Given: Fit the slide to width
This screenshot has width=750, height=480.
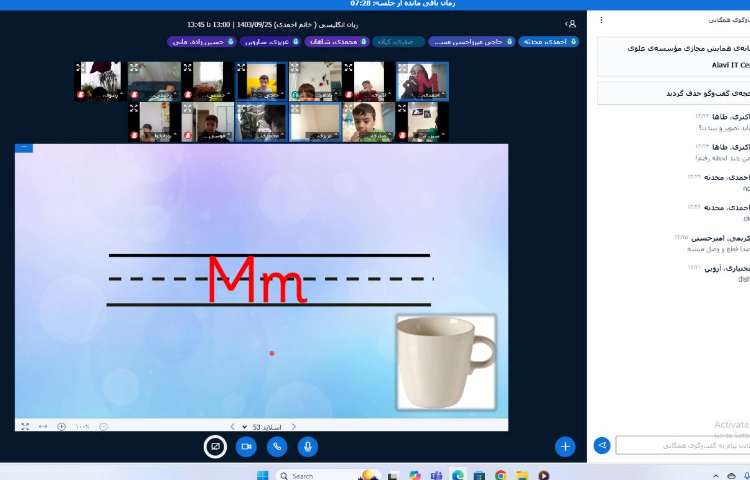Looking at the screenshot, I should pos(43,426).
